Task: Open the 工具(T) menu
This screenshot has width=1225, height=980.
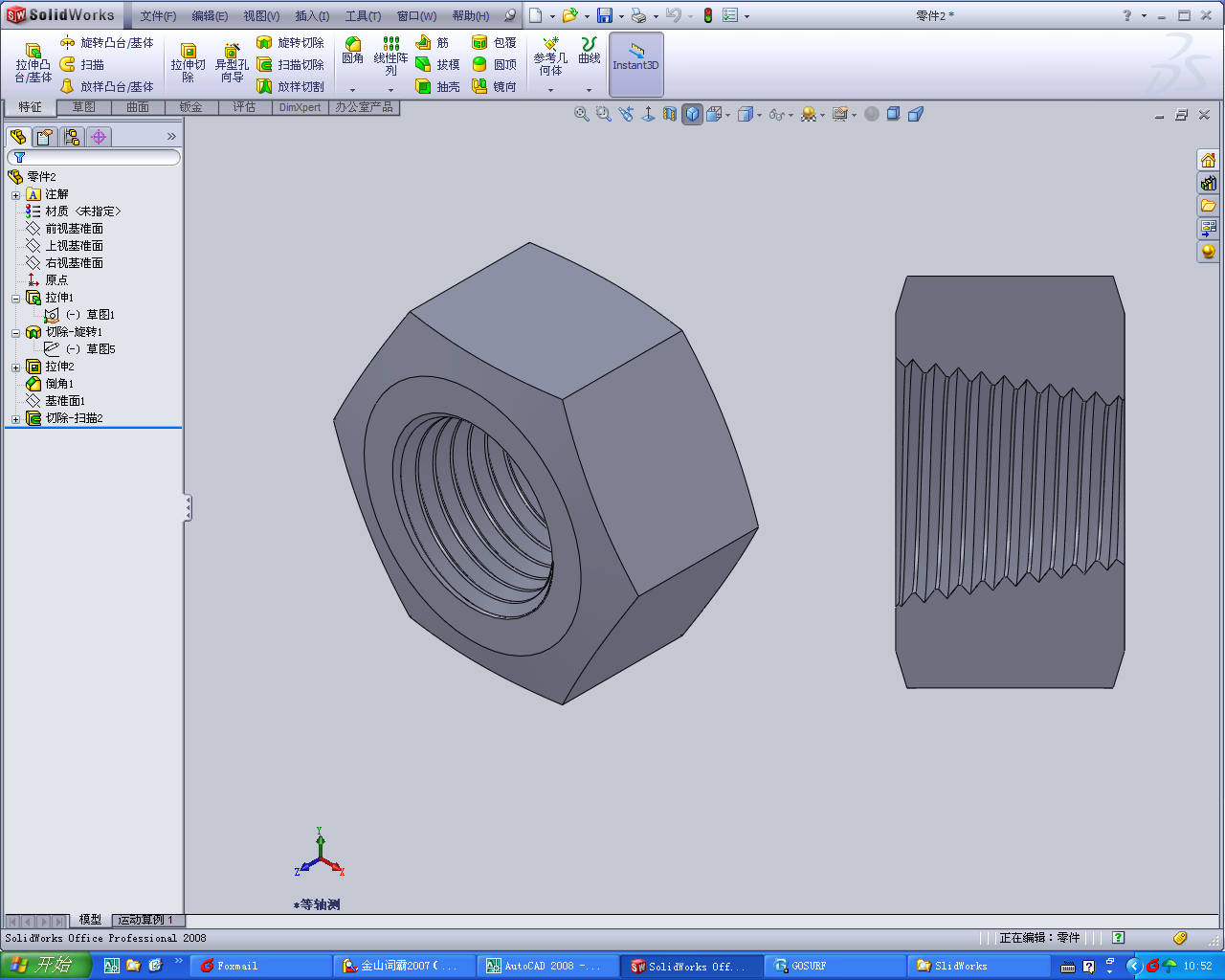Action: pyautogui.click(x=363, y=15)
